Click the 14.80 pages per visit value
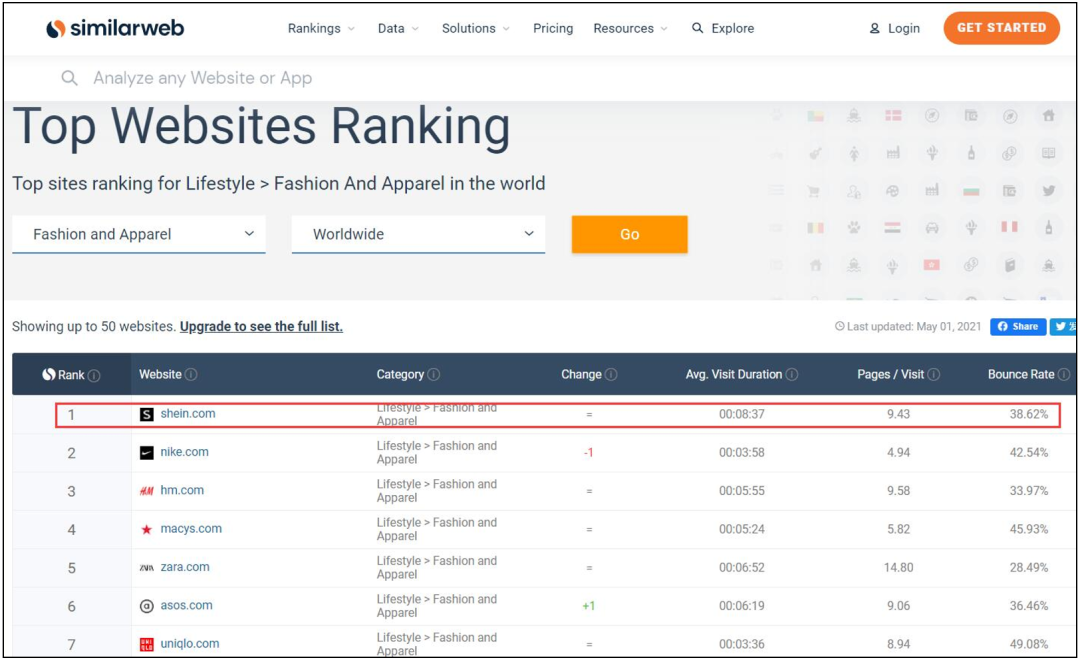1080x662 pixels. coord(898,568)
